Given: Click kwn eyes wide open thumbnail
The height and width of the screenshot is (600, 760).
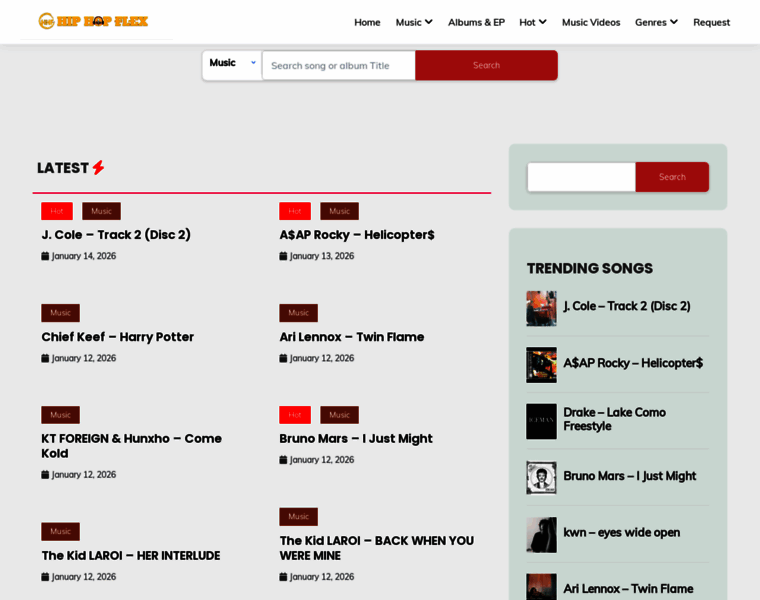Looking at the screenshot, I should [541, 535].
